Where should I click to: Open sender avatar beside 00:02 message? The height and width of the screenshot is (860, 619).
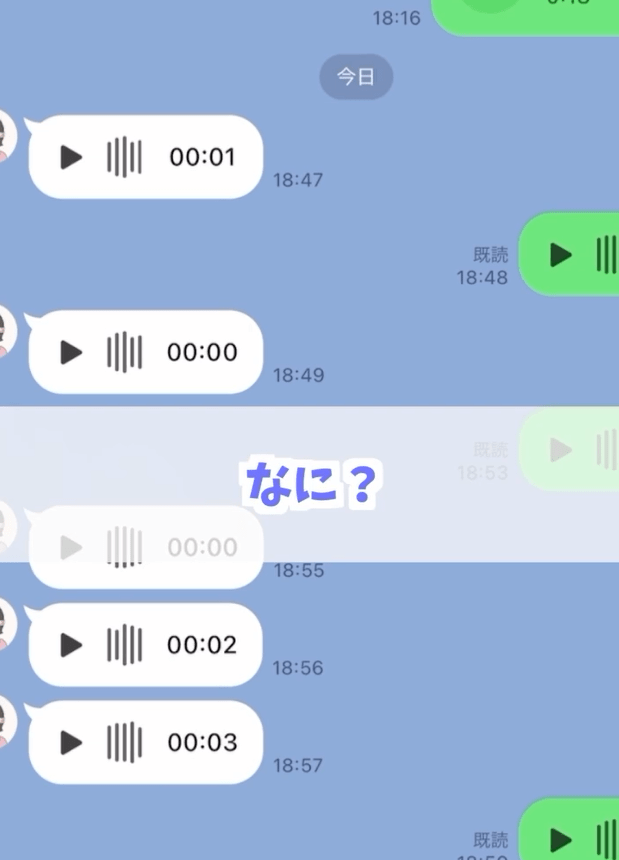pyautogui.click(x=7, y=624)
